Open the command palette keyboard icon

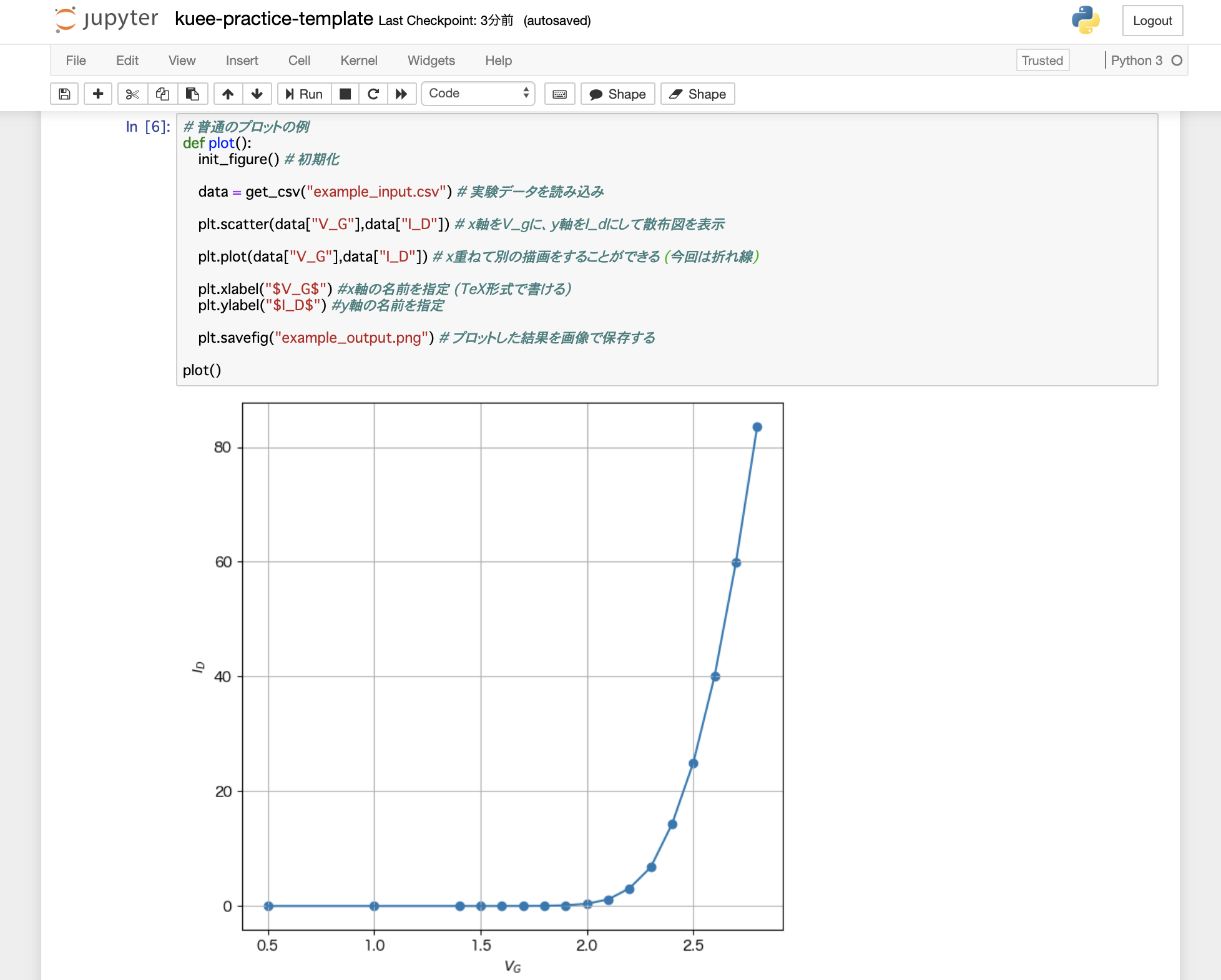click(x=559, y=94)
